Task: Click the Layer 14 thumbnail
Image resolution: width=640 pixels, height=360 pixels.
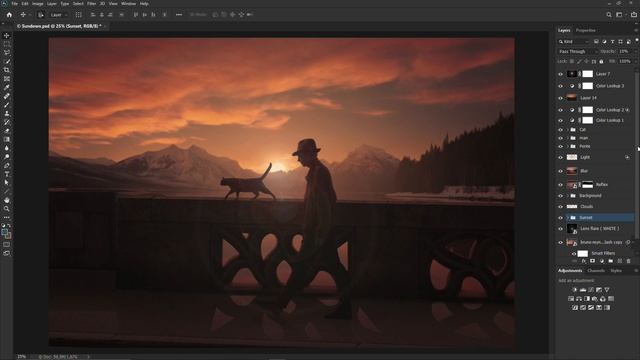Action: (572, 98)
